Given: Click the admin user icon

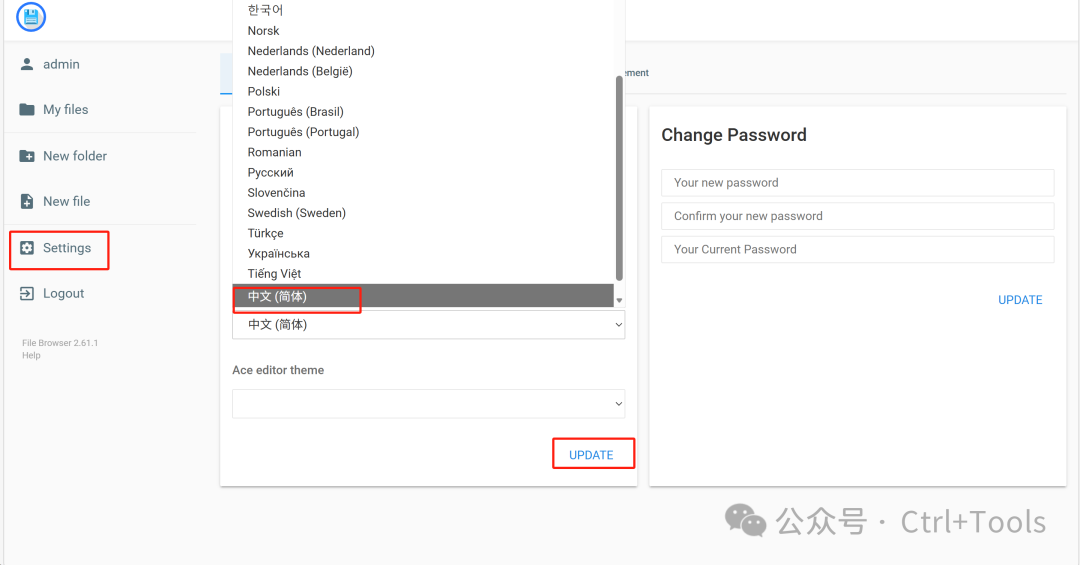Looking at the screenshot, I should pos(27,64).
